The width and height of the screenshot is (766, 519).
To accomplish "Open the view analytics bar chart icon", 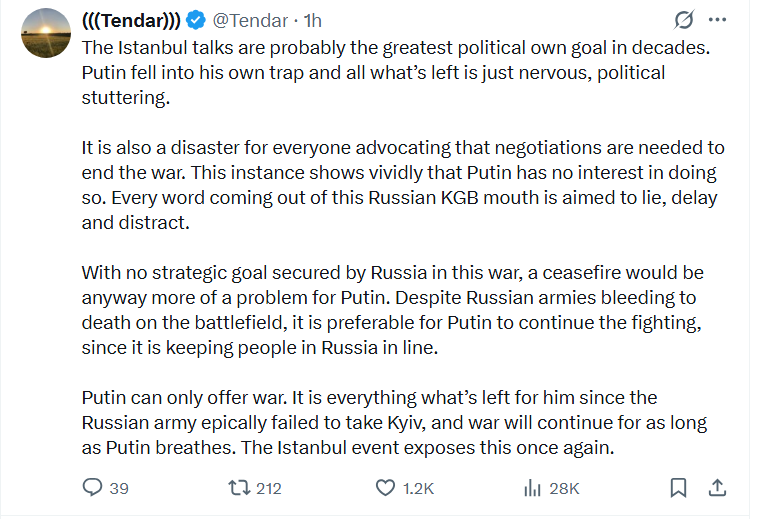I will click(x=532, y=488).
